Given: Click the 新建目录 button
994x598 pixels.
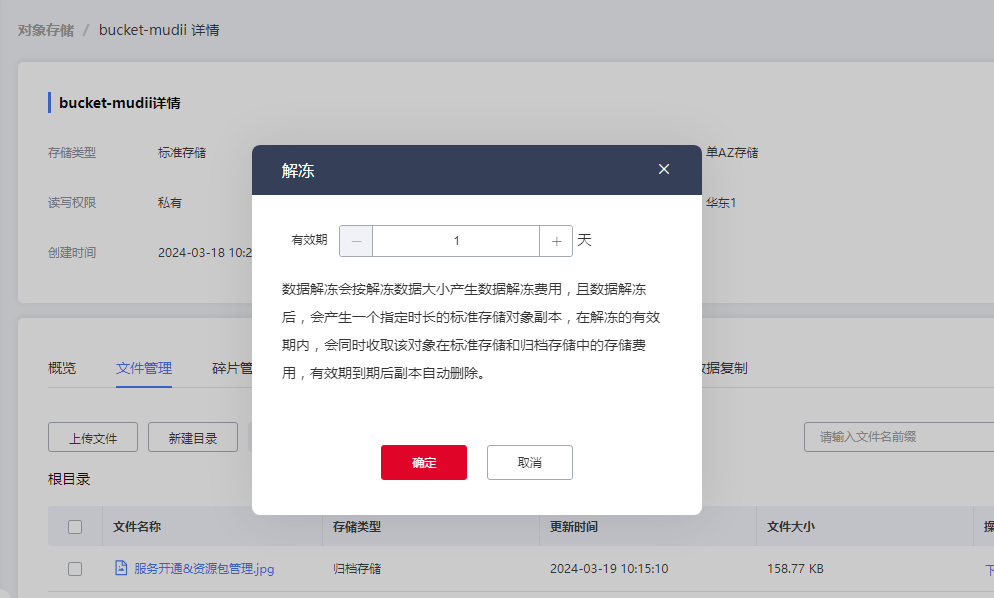Looking at the screenshot, I should 193,438.
